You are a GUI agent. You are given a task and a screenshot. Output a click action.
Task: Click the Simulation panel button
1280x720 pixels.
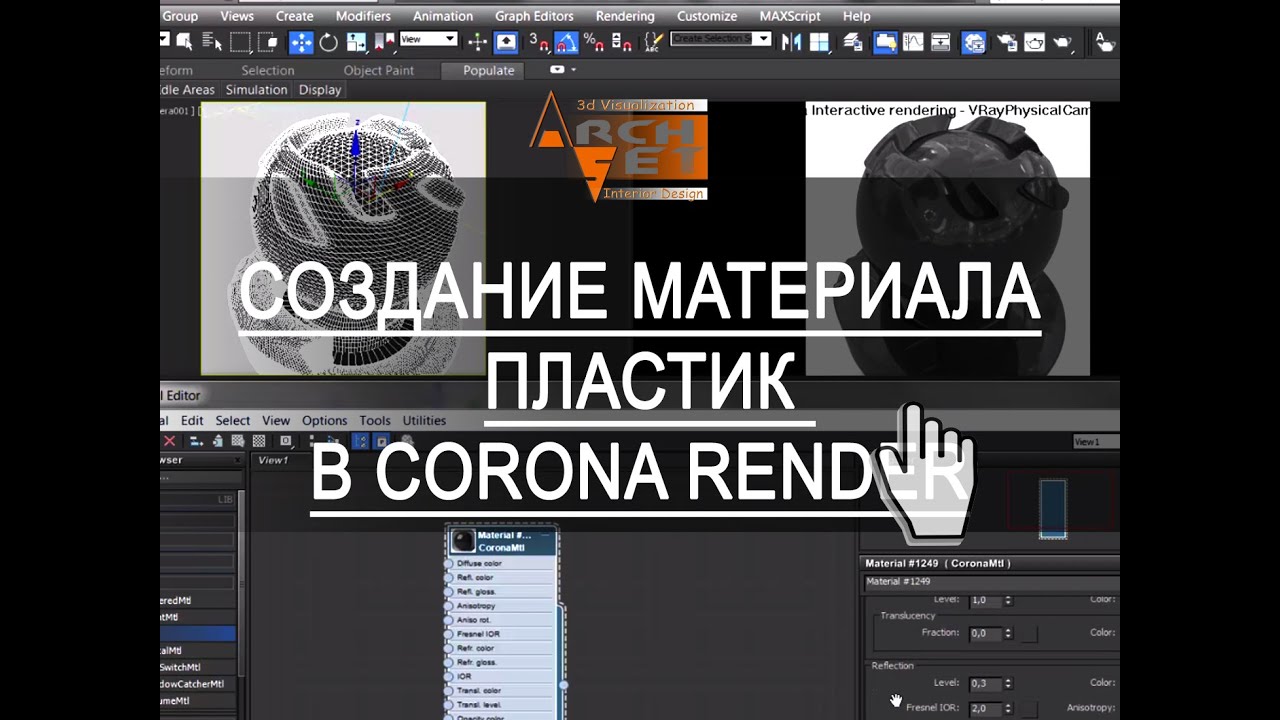256,90
